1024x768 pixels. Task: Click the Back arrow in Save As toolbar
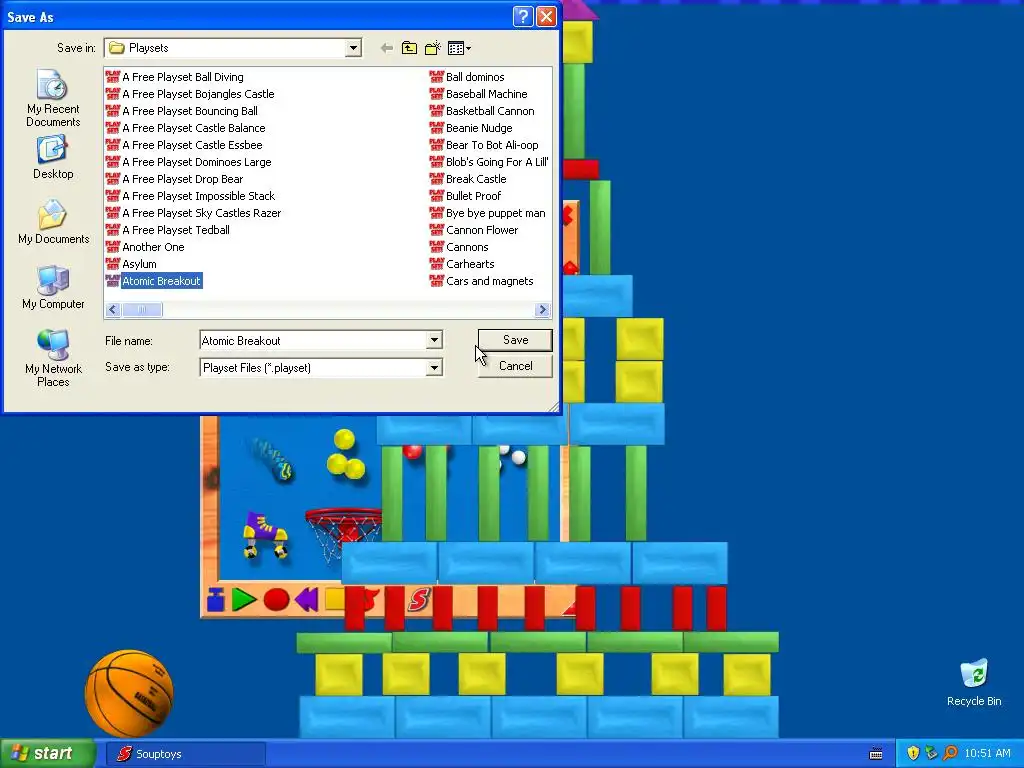pyautogui.click(x=387, y=48)
